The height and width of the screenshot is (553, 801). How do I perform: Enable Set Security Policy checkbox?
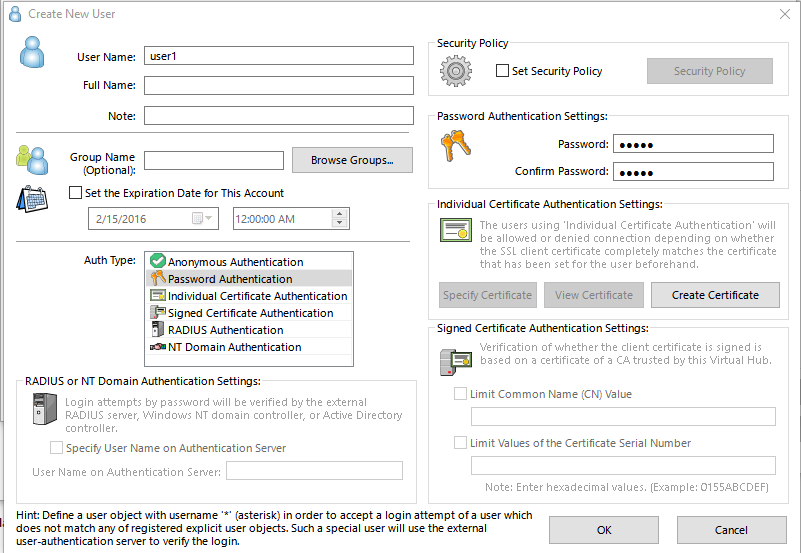point(502,70)
